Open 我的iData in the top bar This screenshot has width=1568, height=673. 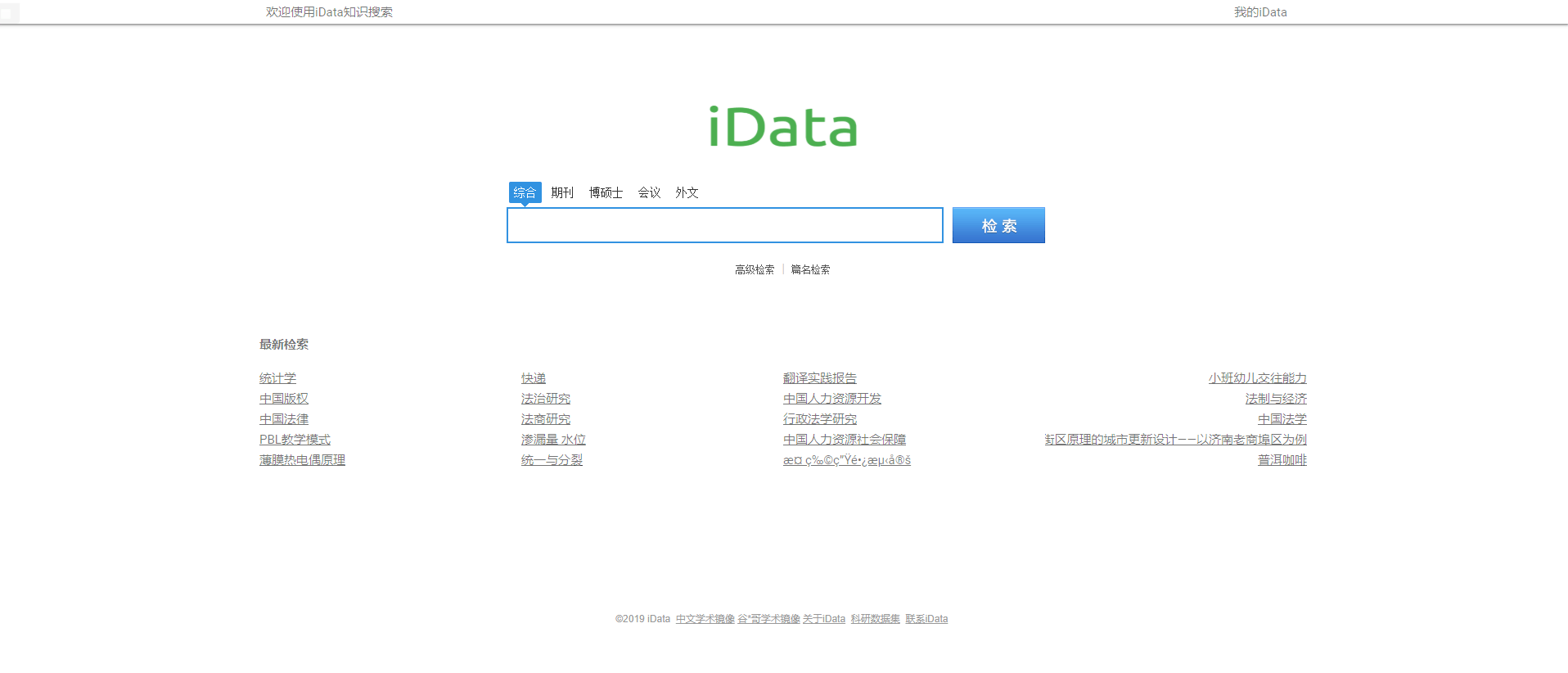pyautogui.click(x=1260, y=12)
